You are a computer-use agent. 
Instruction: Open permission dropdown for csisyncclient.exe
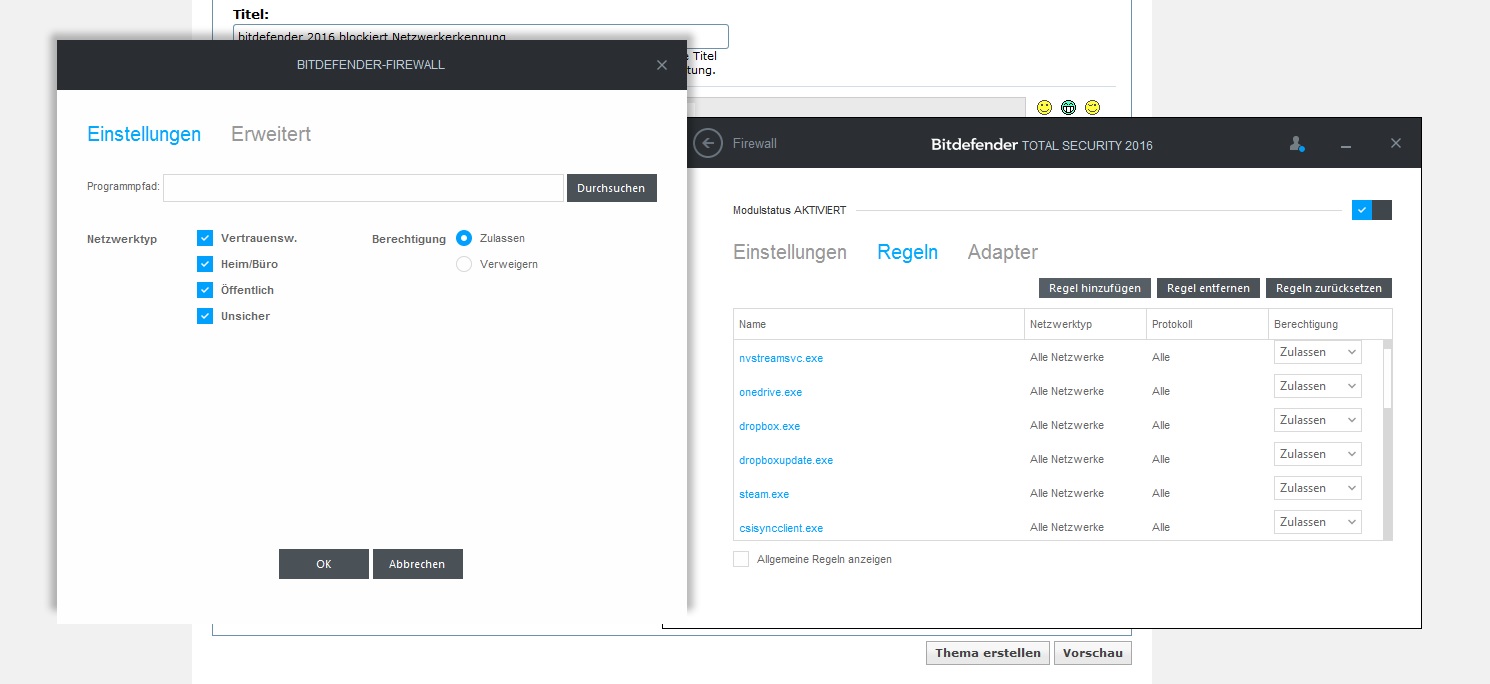[x=1317, y=522]
